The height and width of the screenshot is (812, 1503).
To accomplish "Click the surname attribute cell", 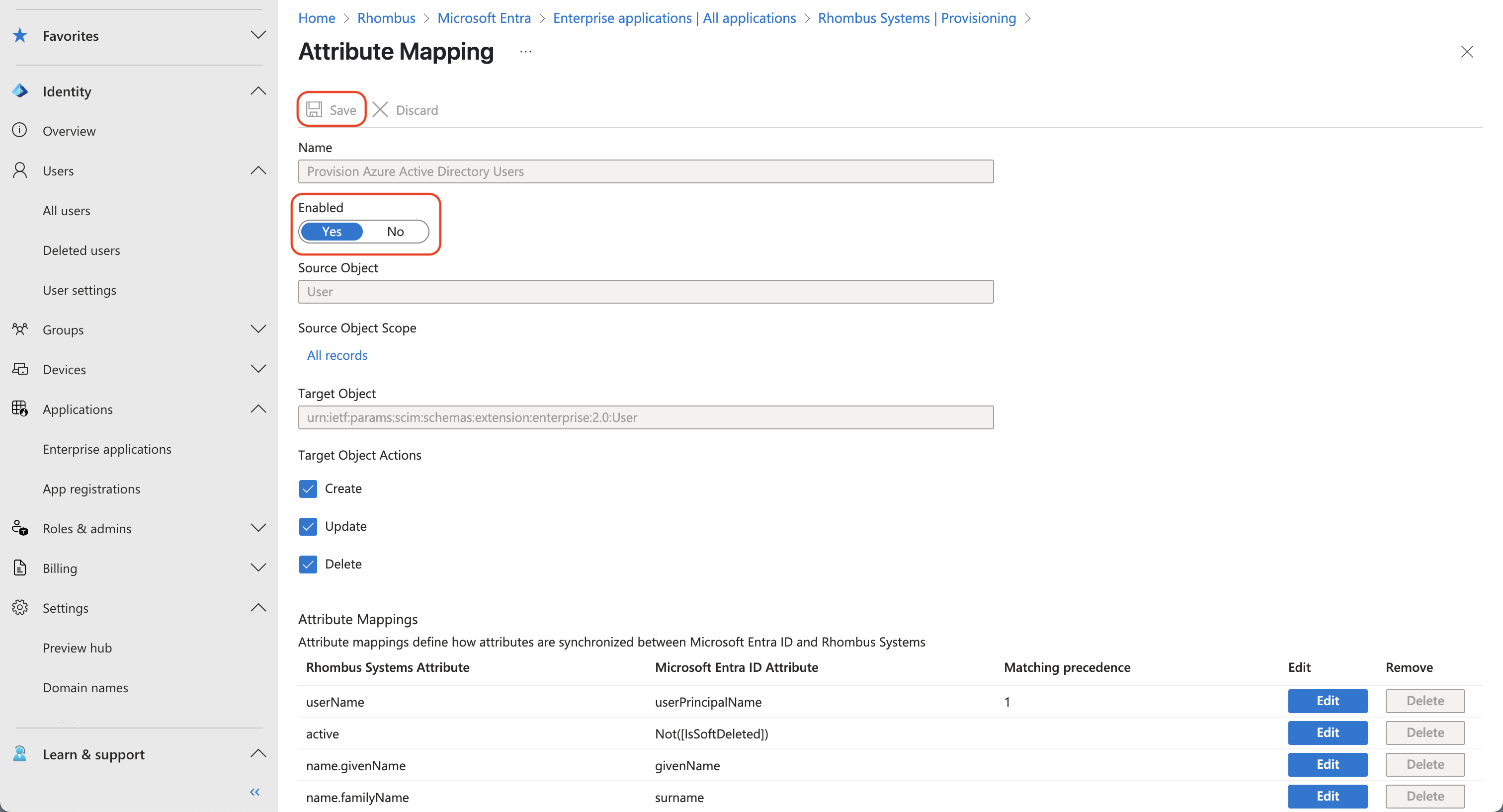I will tap(679, 798).
